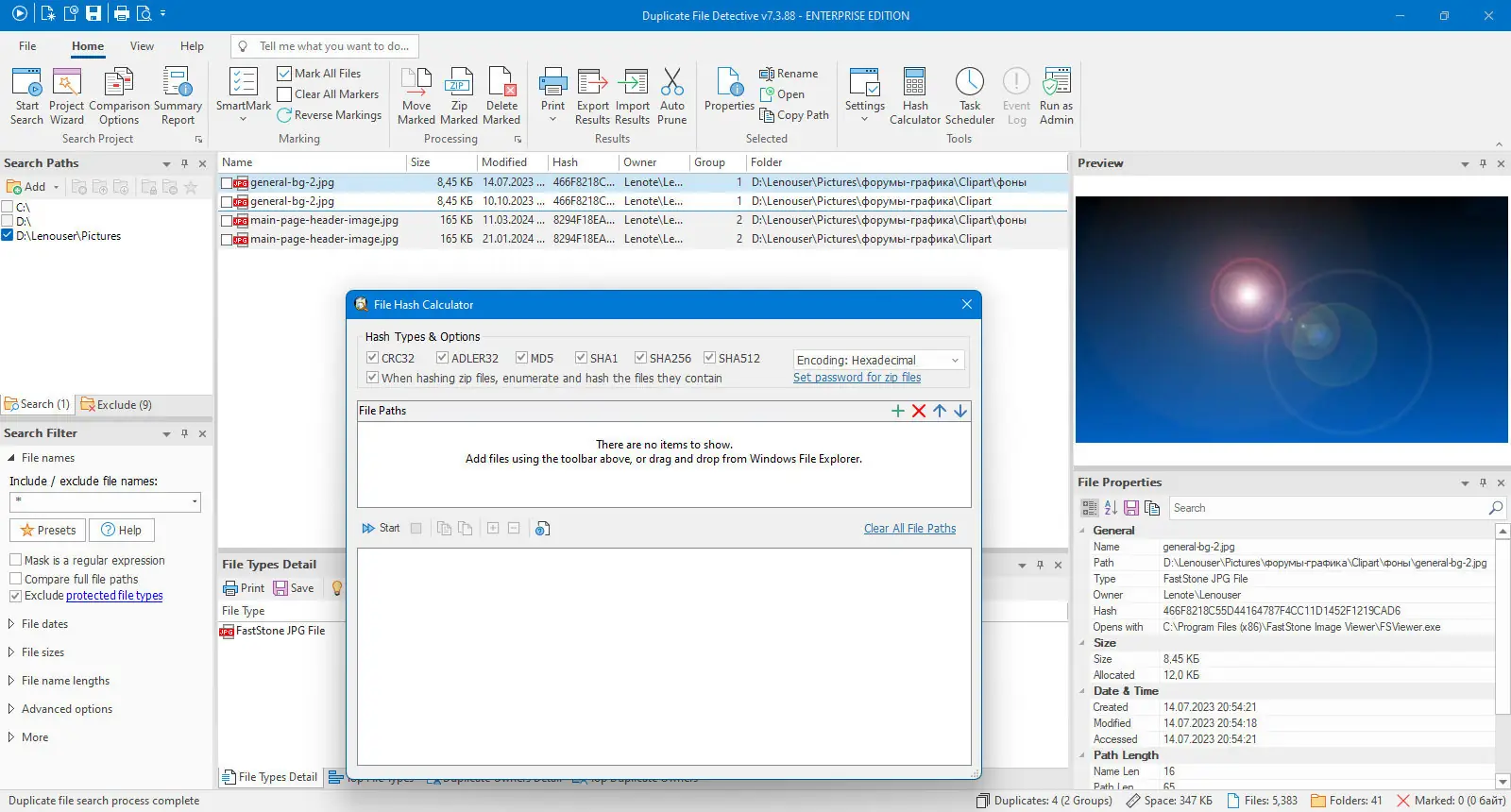The height and width of the screenshot is (812, 1511).
Task: Open the protected file types link
Action: [x=114, y=596]
